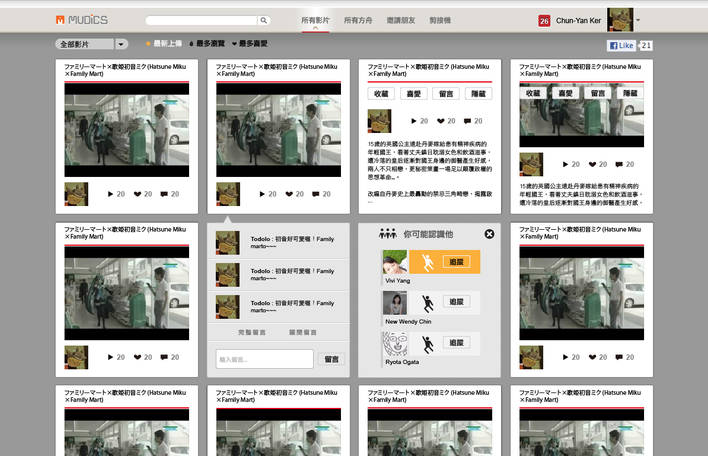Click the running figure icon beside Ryota Ogata
Screen dimensions: 708x456
click(x=428, y=344)
